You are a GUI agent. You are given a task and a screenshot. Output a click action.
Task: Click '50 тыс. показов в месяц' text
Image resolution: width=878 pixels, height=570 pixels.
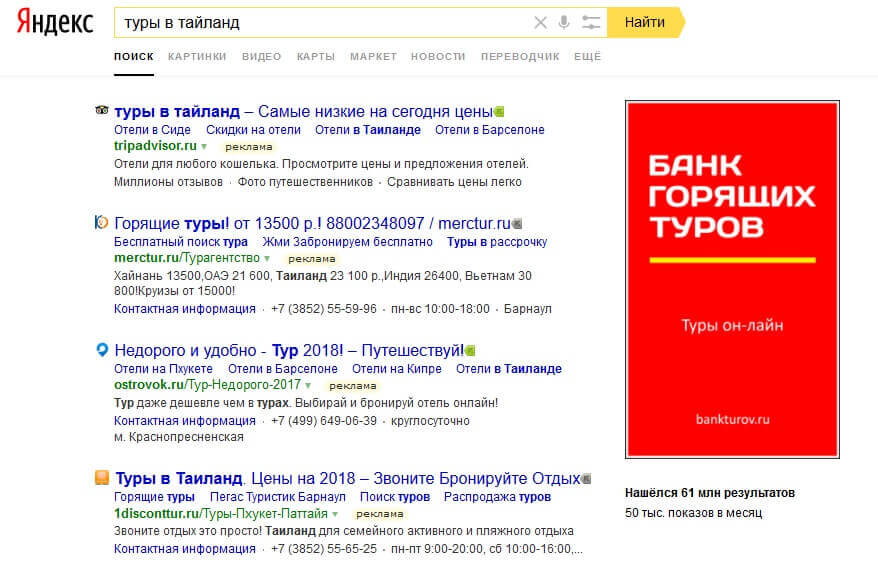click(693, 513)
